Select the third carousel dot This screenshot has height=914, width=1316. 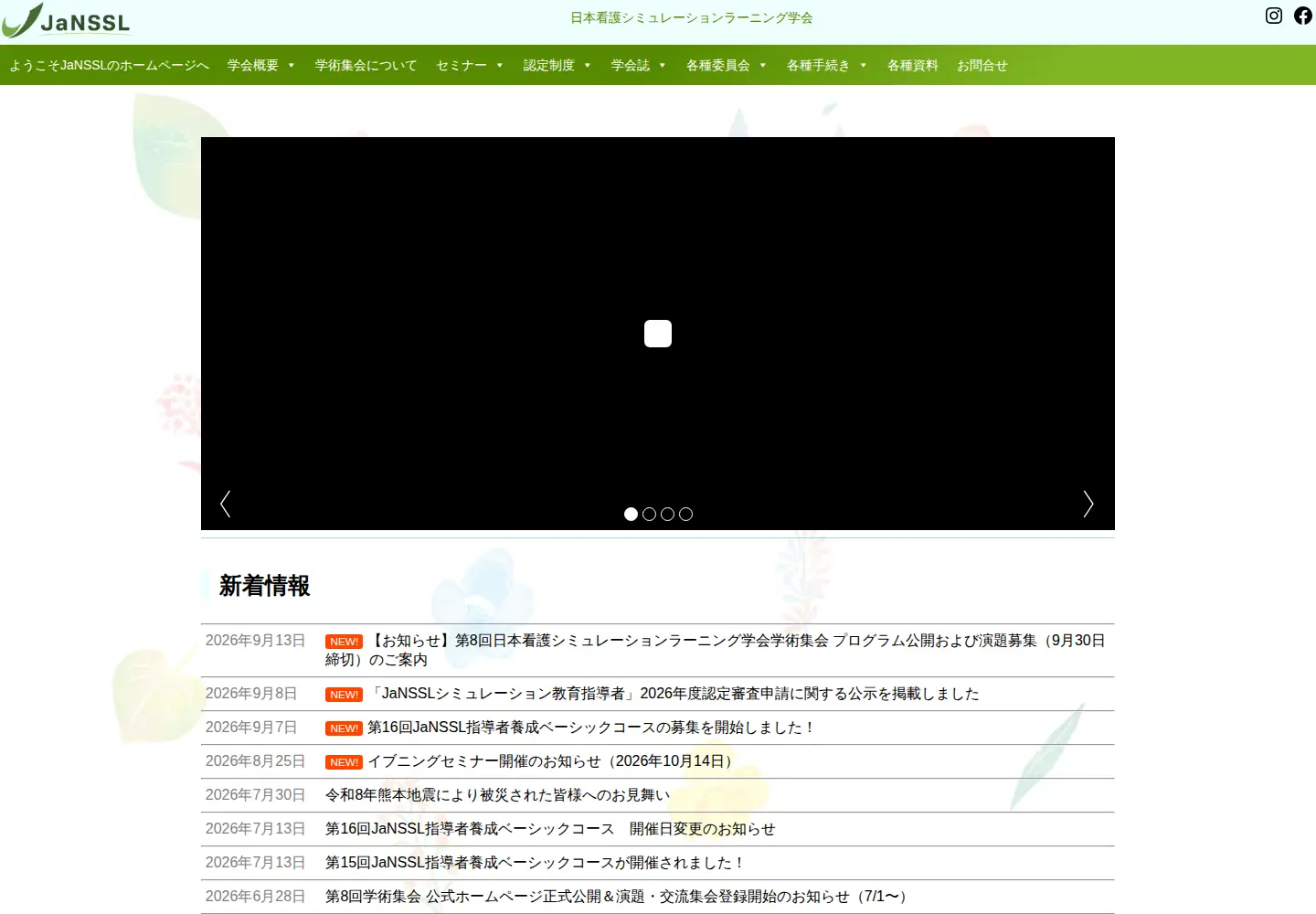coord(667,515)
